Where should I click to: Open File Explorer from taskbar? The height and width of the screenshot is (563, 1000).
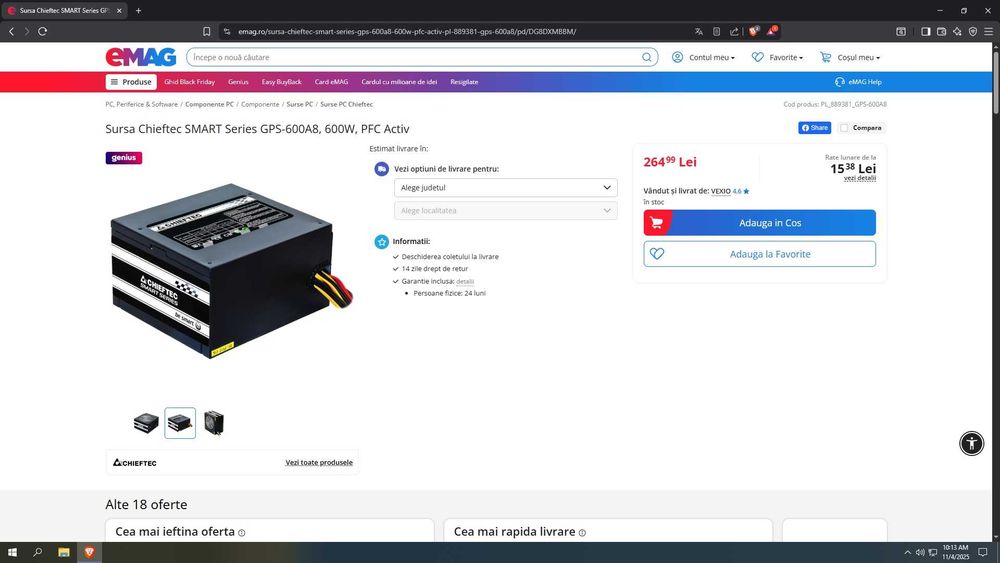pos(64,552)
